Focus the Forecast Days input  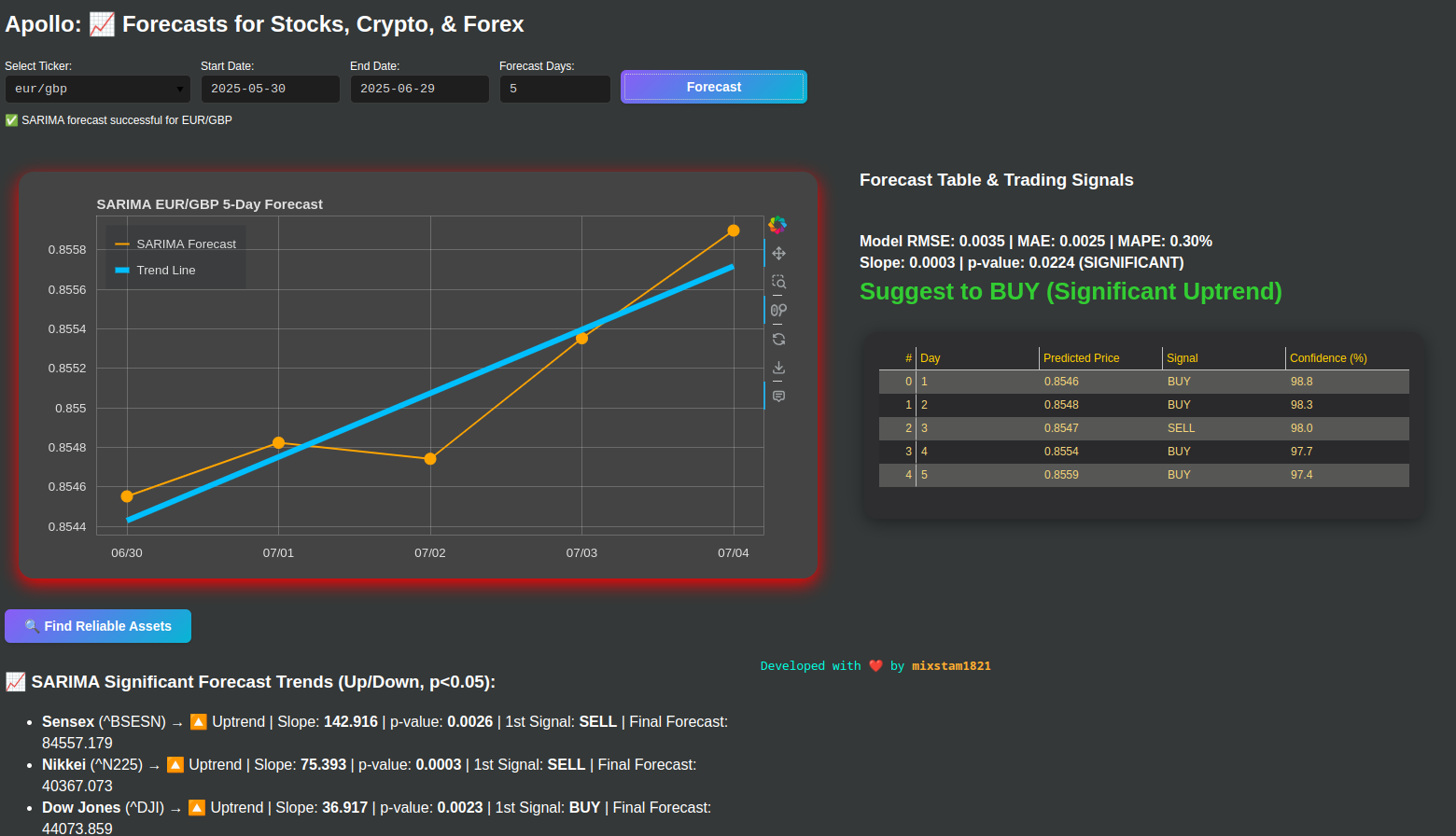554,89
